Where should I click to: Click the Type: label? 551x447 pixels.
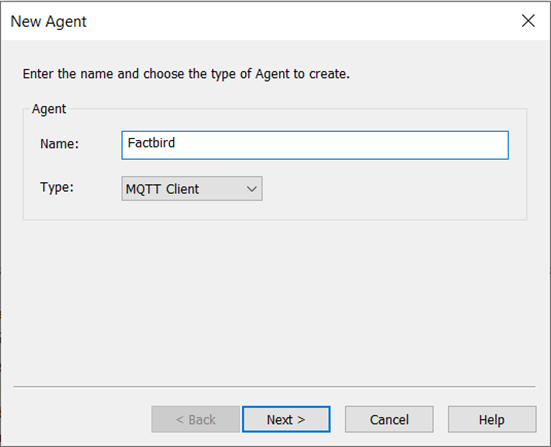pos(57,187)
